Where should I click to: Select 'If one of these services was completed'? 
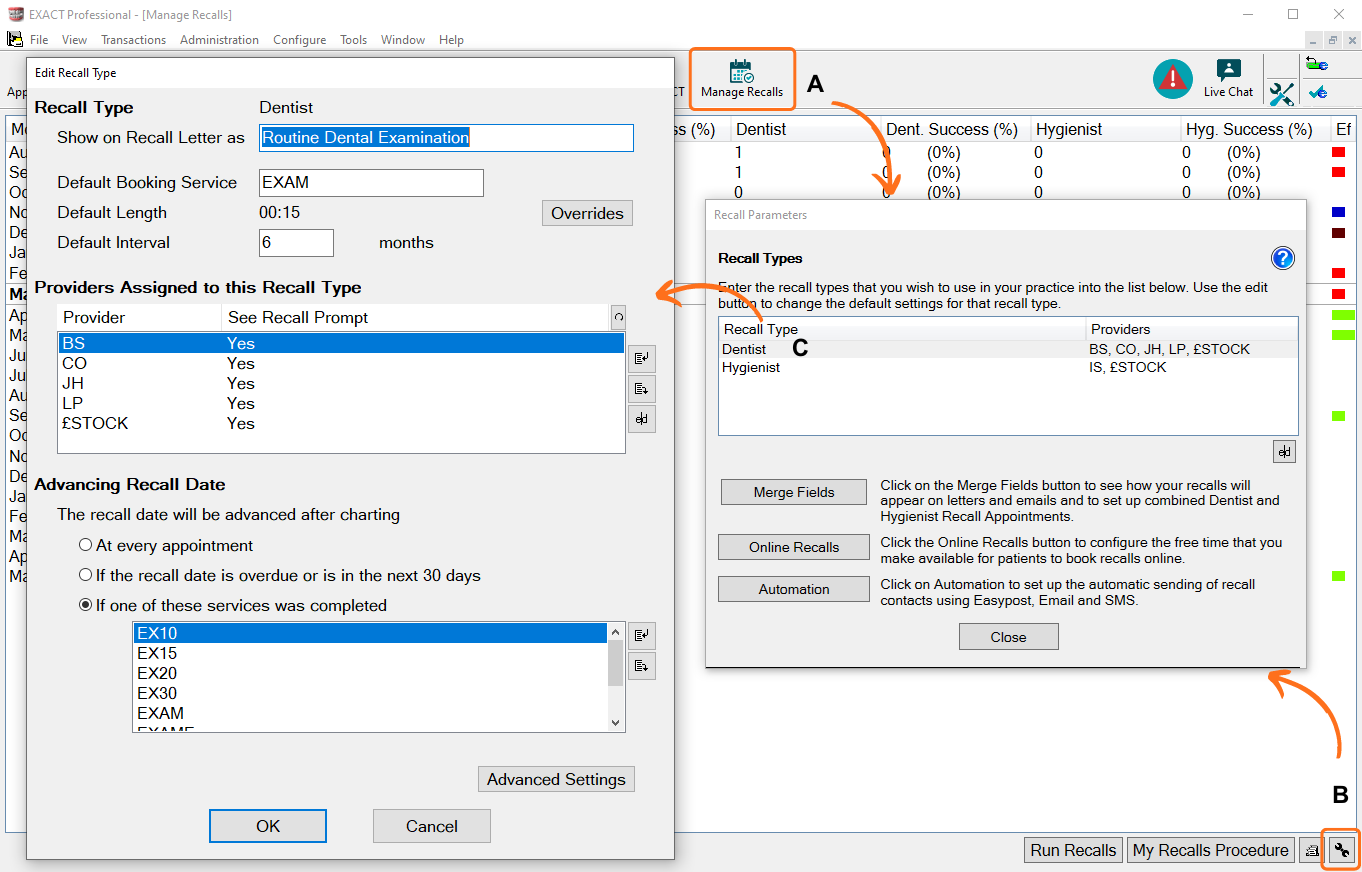pos(86,606)
